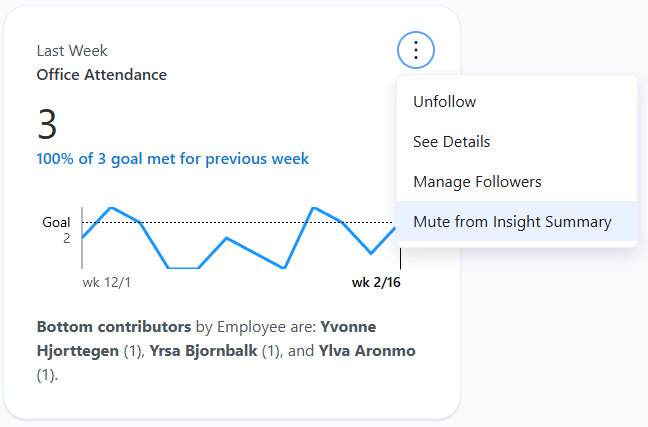
Task: Click the Goal label on chart axis
Action: pyautogui.click(x=56, y=222)
